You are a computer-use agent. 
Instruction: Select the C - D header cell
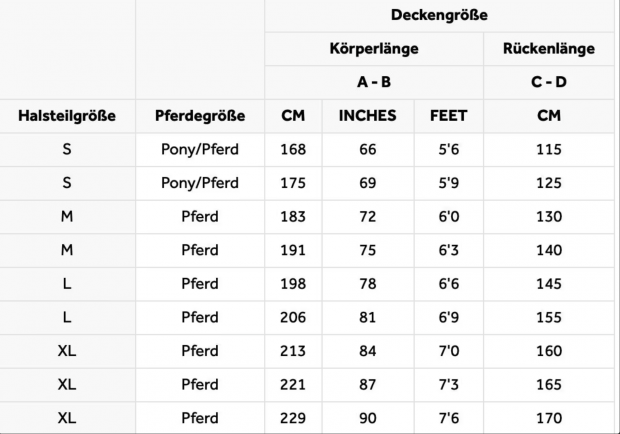[x=549, y=82]
